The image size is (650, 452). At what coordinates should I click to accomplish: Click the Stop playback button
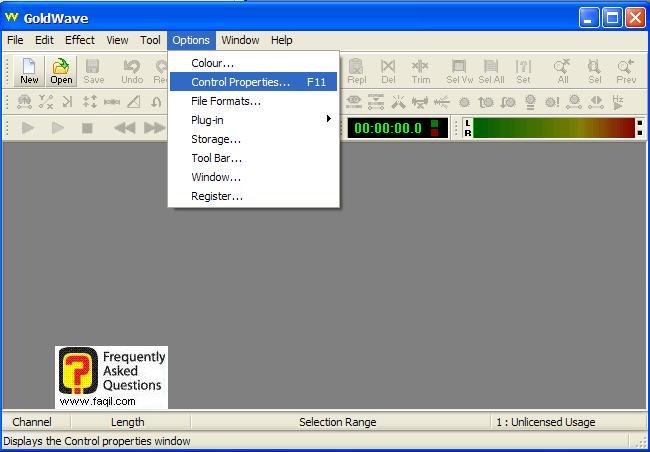coord(87,128)
